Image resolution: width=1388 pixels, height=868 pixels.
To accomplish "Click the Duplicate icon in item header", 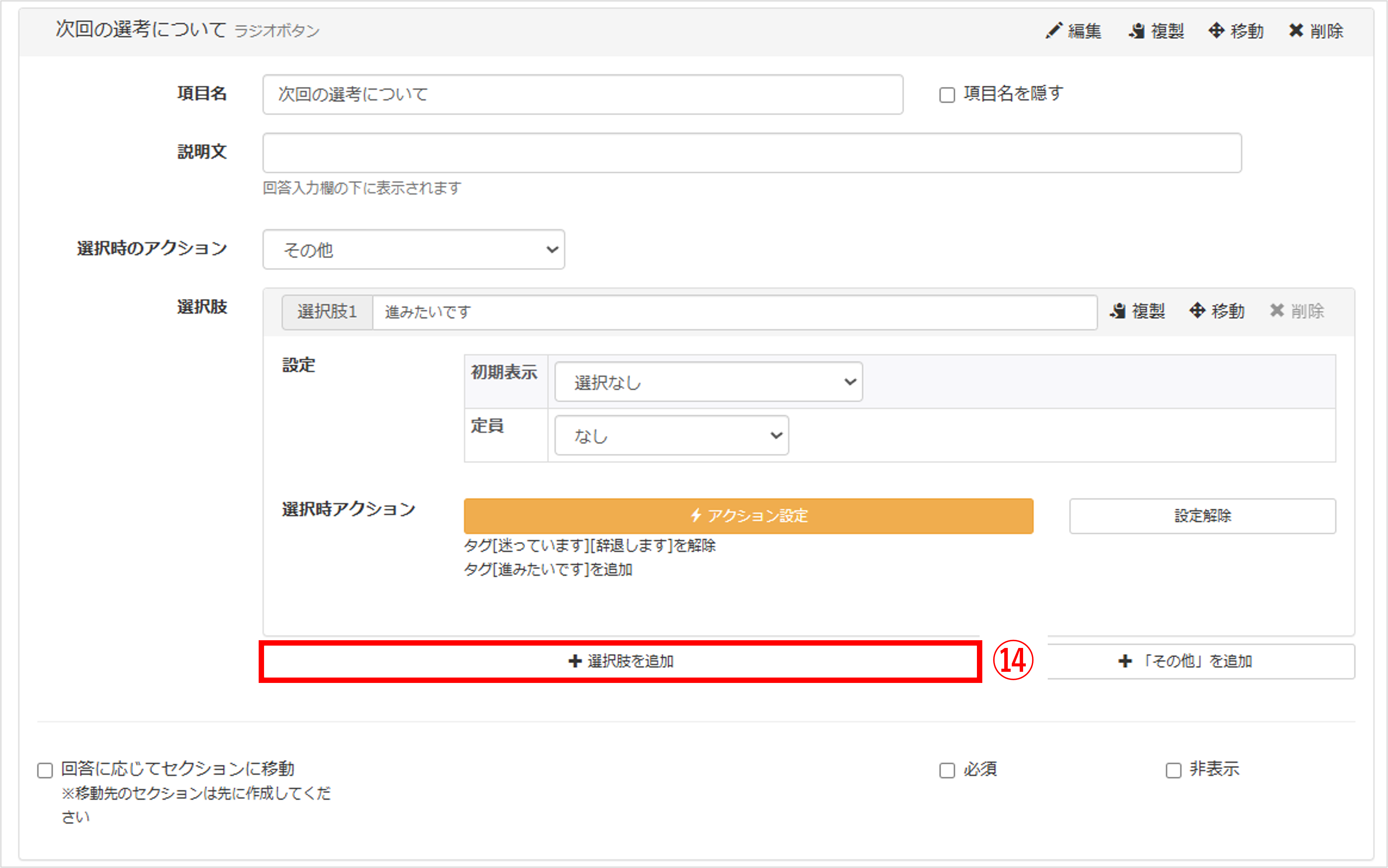I will tap(1137, 30).
